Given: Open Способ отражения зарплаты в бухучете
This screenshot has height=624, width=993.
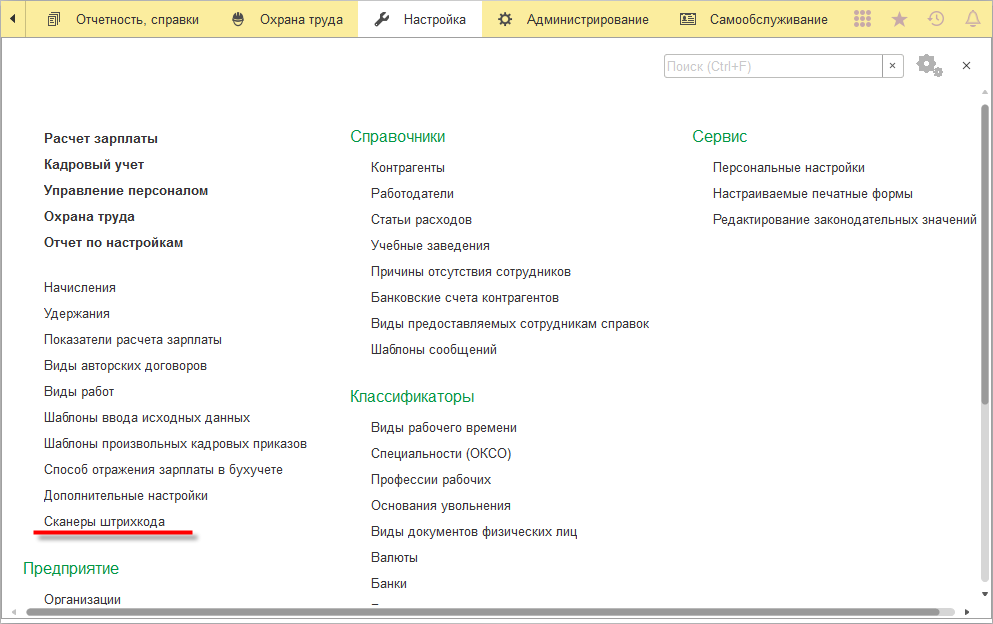Looking at the screenshot, I should [163, 469].
